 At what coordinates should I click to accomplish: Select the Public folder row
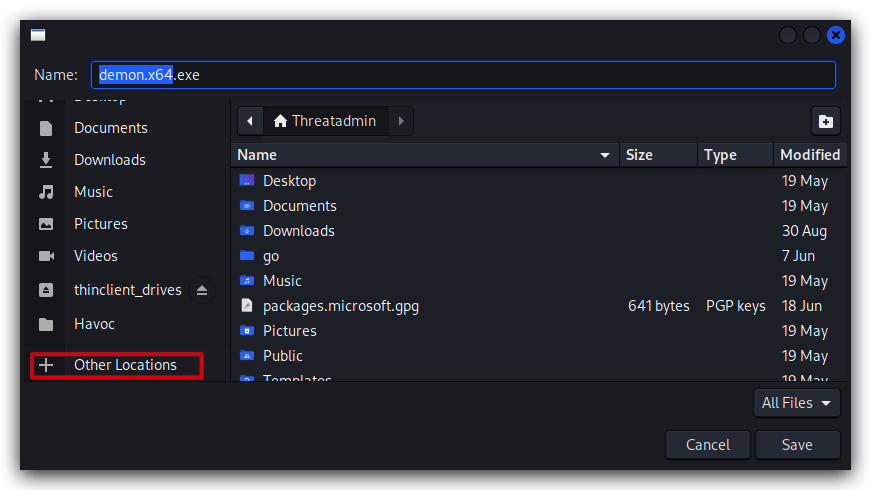pos(539,356)
